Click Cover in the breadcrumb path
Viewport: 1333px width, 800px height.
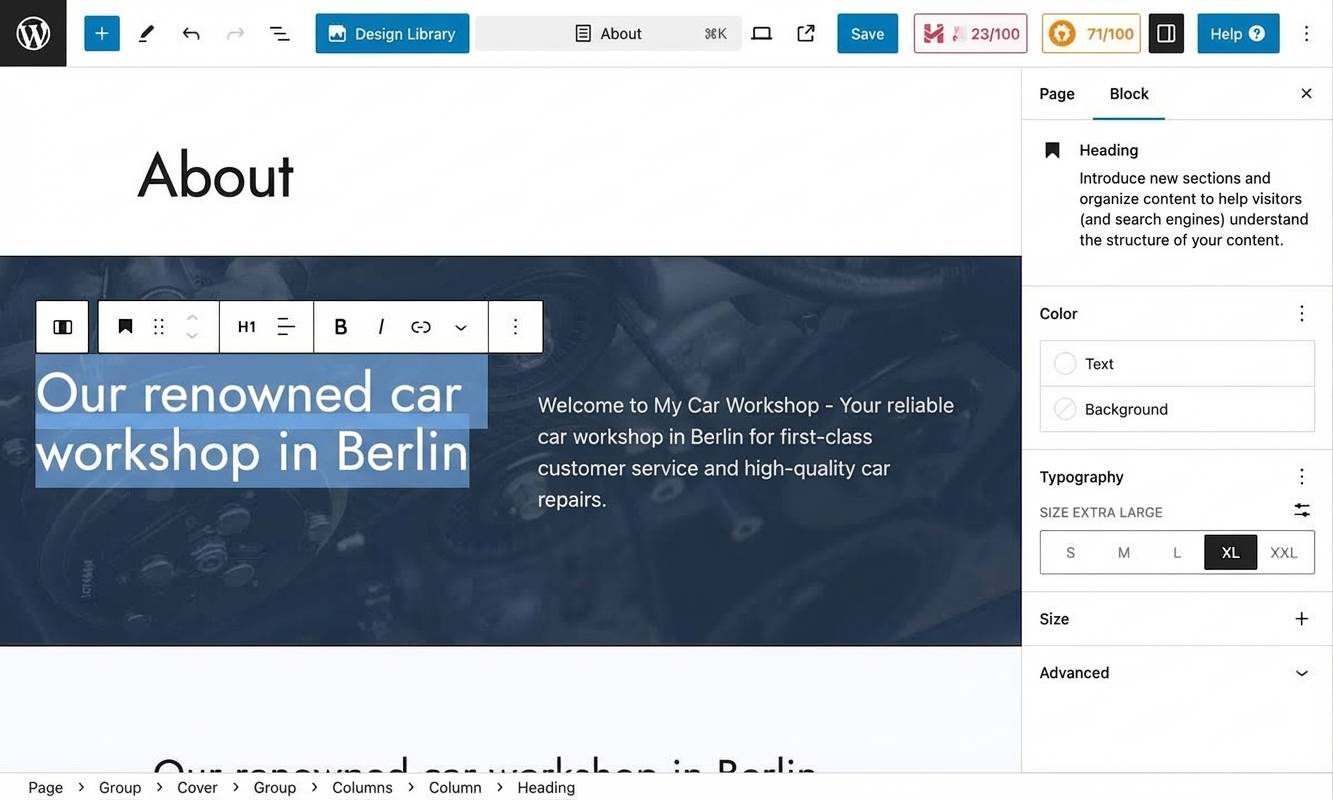point(197,787)
